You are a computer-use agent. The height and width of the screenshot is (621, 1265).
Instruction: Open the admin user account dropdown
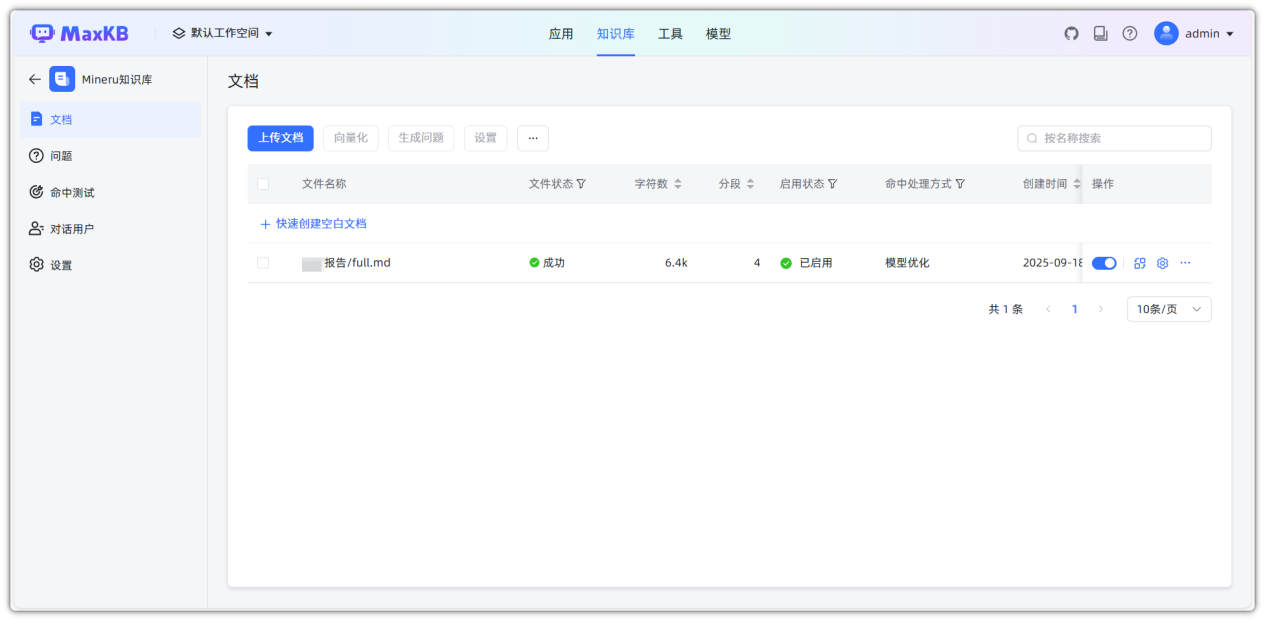pos(1194,34)
